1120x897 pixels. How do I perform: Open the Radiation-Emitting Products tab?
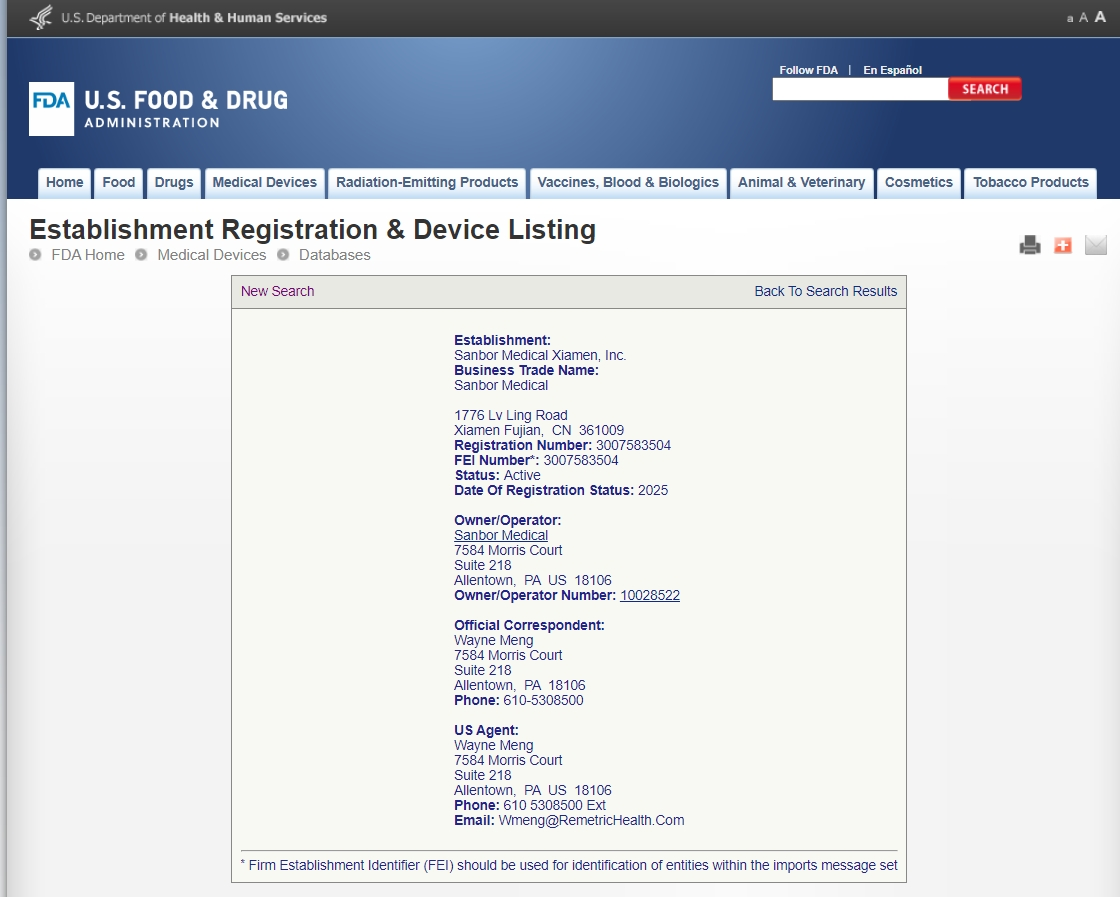427,183
